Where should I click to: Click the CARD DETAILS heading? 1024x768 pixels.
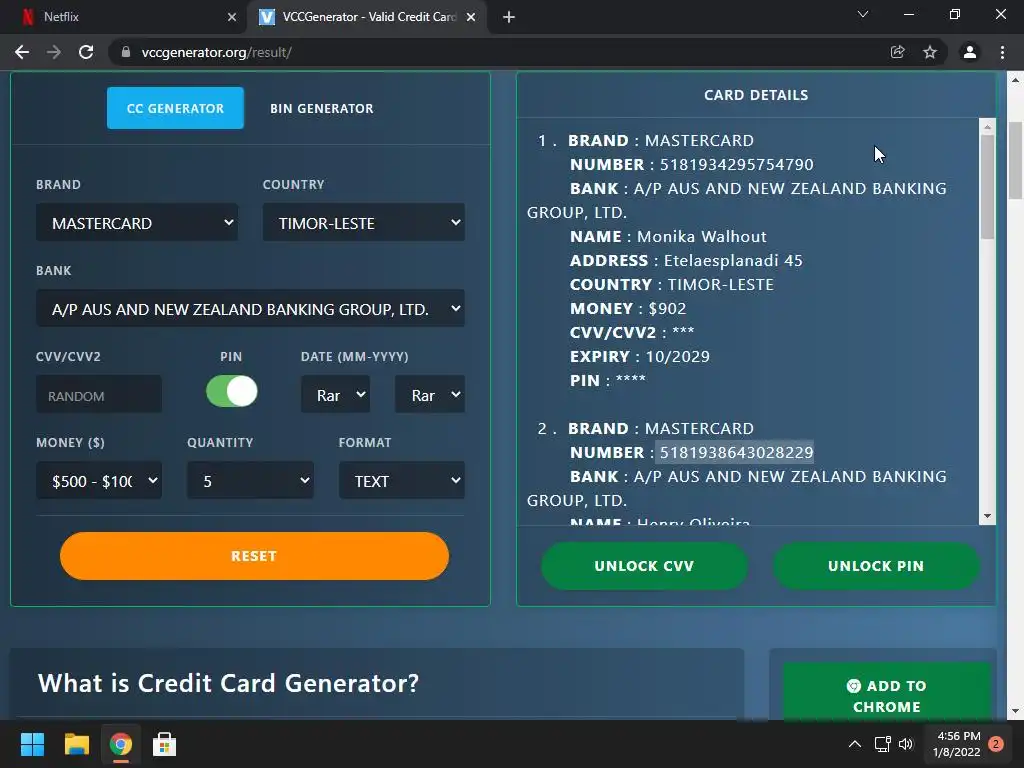(756, 95)
